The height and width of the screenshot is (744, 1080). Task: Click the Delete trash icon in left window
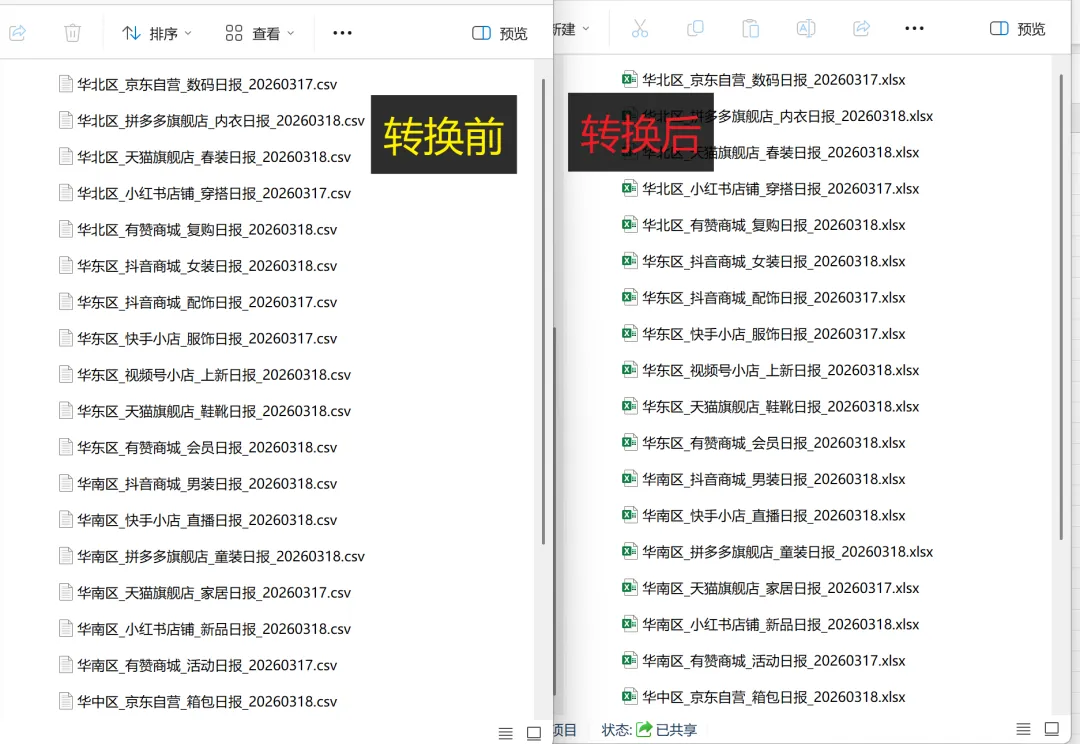(x=72, y=32)
